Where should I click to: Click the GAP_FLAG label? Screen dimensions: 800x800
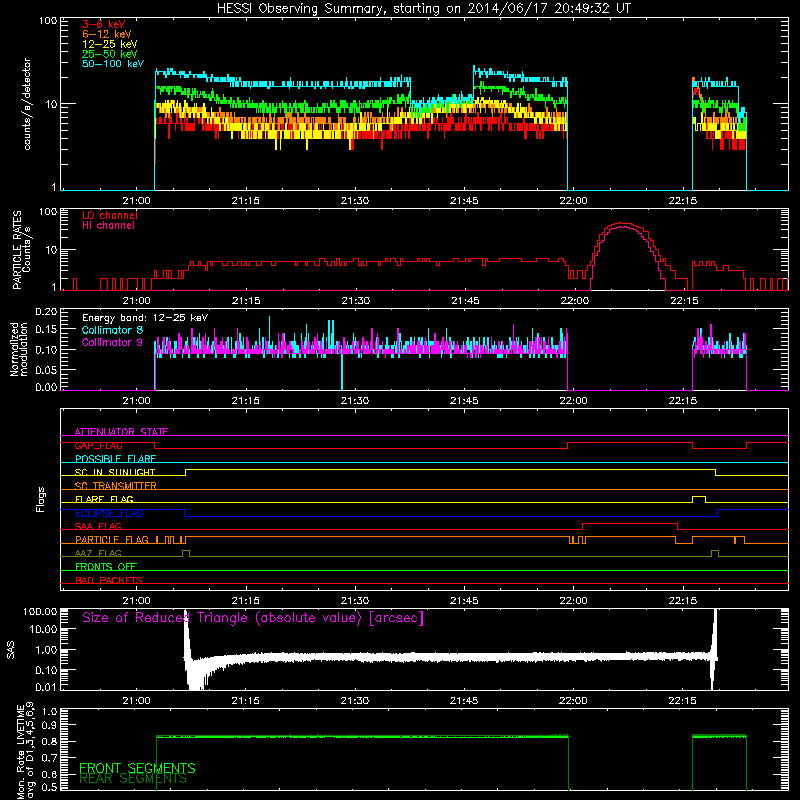[x=98, y=445]
